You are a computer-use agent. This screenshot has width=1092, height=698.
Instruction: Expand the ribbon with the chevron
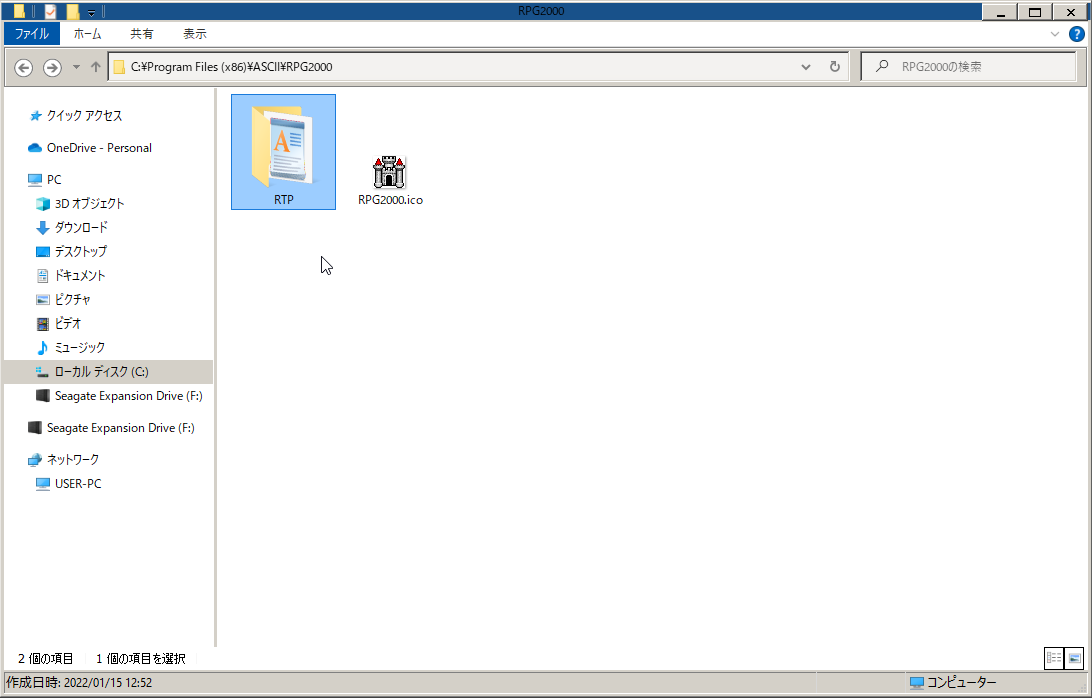(x=1054, y=33)
